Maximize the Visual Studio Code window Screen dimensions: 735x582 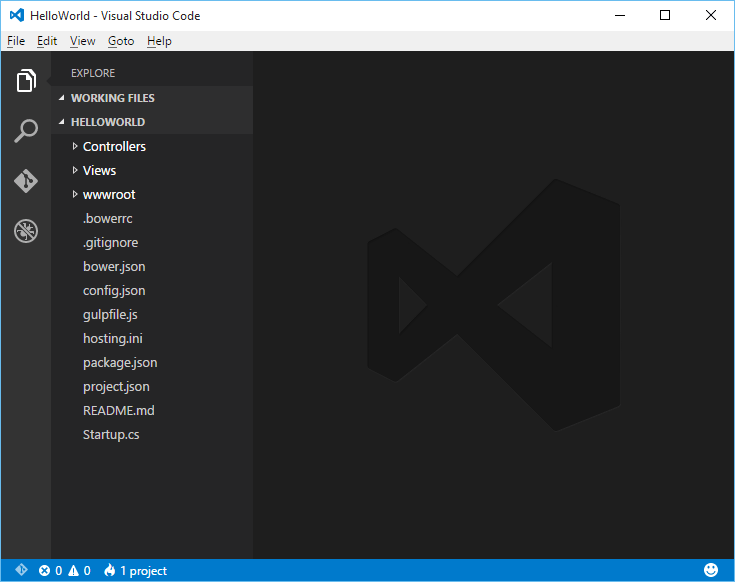click(x=665, y=15)
